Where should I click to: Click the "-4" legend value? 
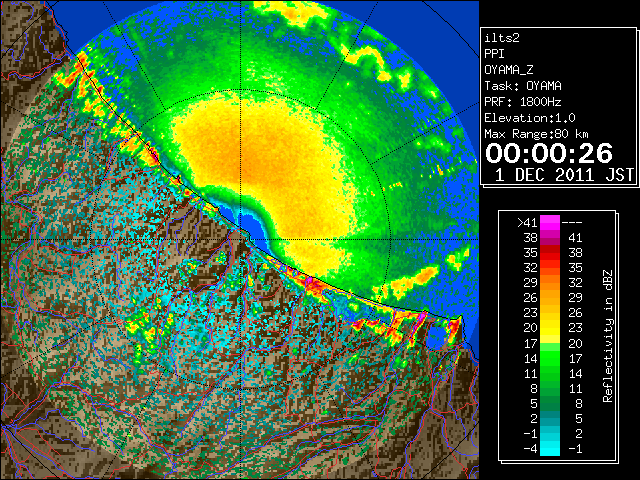530,449
